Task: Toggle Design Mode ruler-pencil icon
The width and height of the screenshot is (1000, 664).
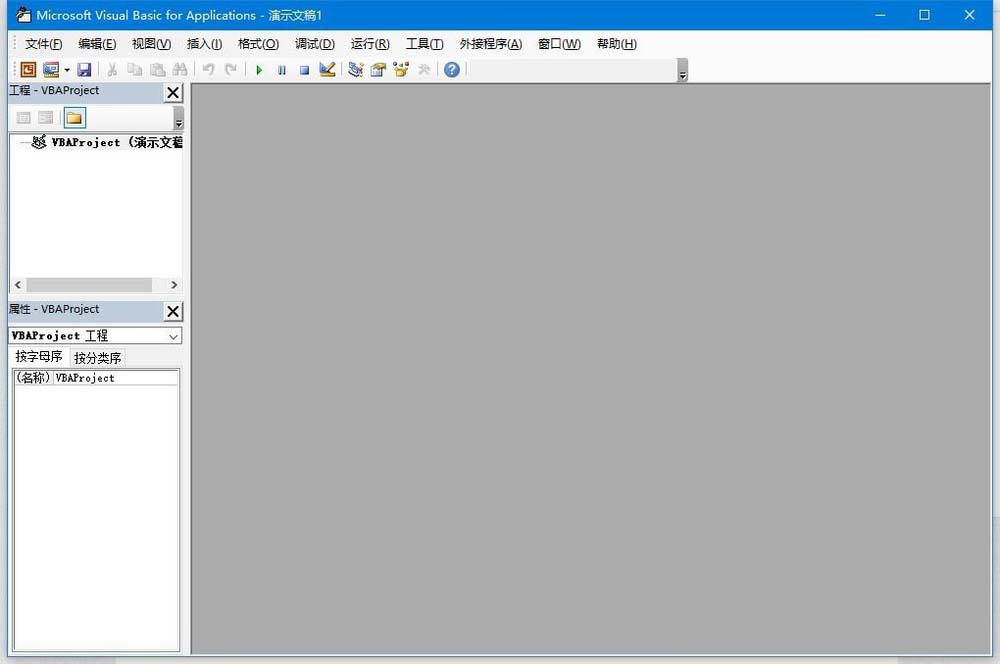Action: tap(327, 70)
